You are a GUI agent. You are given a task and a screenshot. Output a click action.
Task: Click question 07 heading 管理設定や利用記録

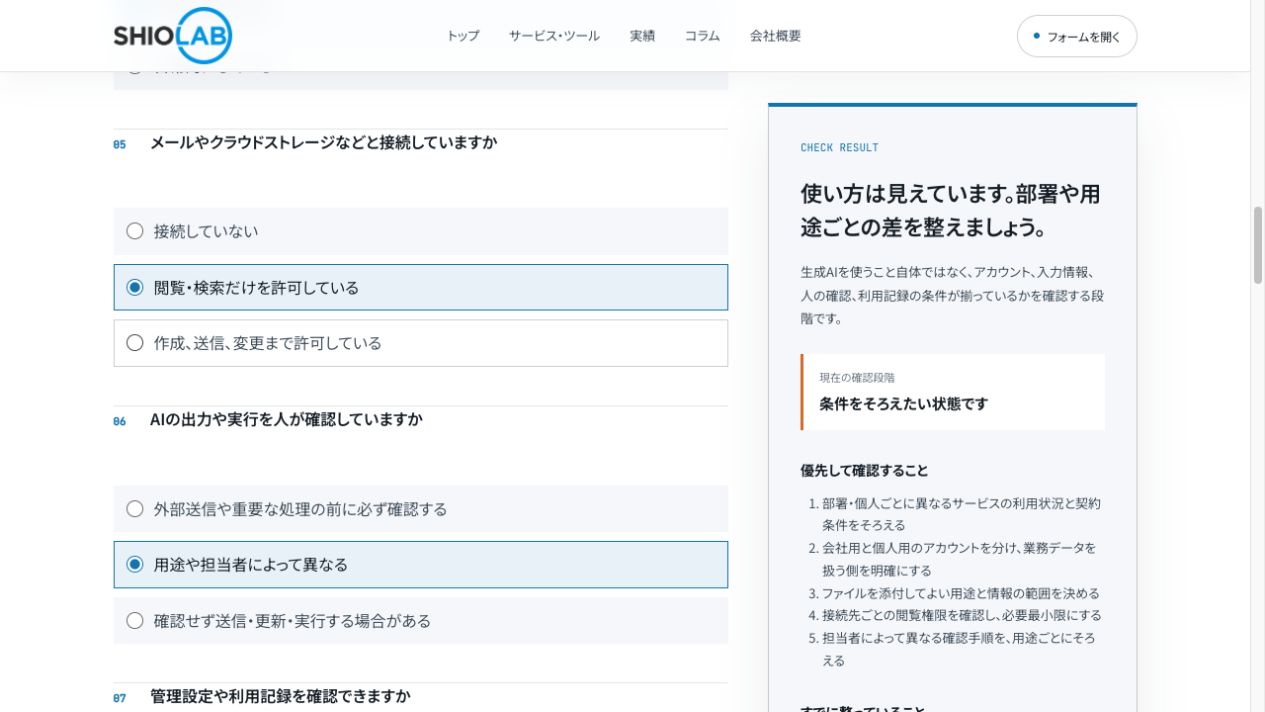tap(280, 695)
